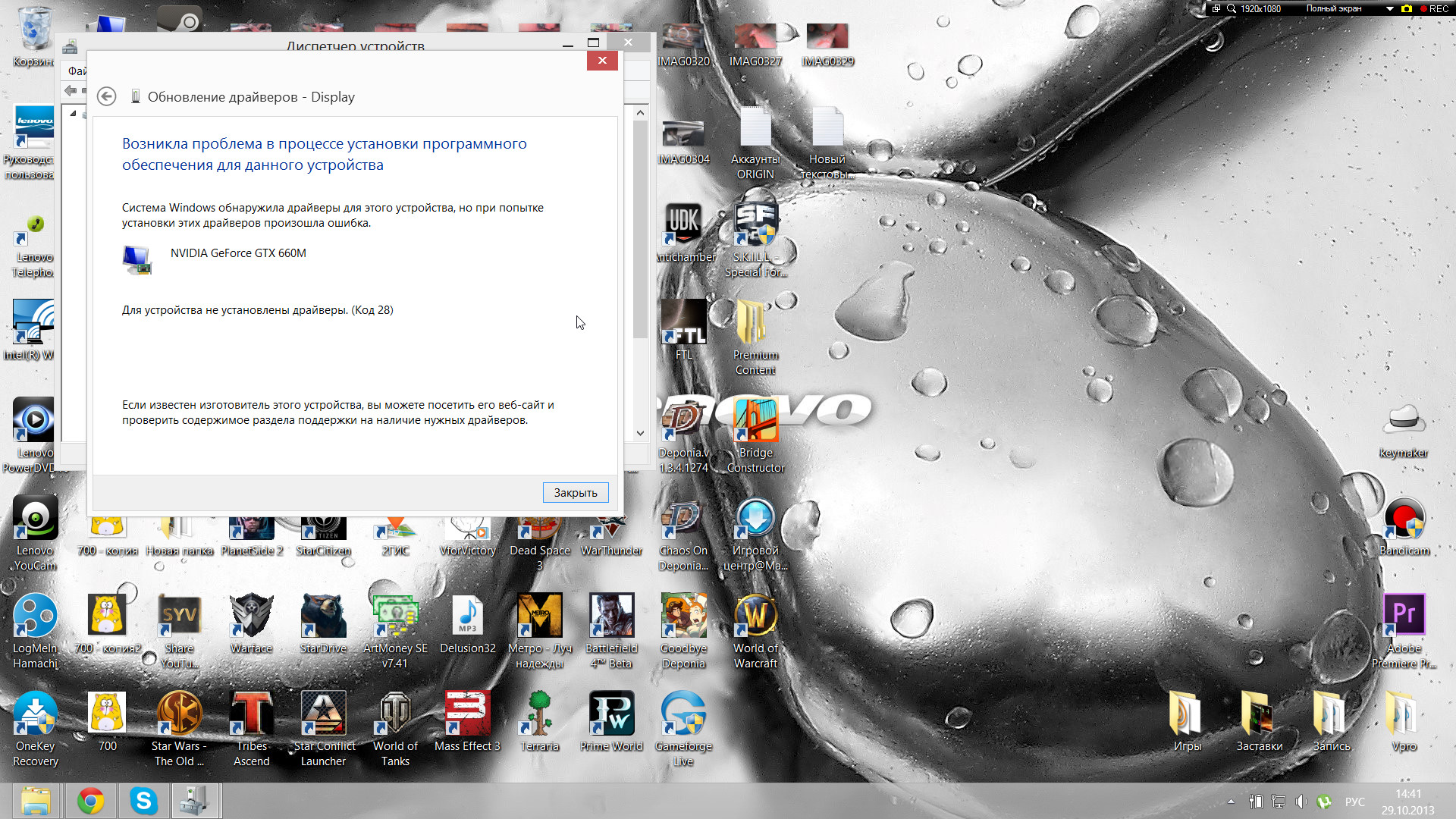Open the Terraria desktop shortcut

tap(539, 714)
